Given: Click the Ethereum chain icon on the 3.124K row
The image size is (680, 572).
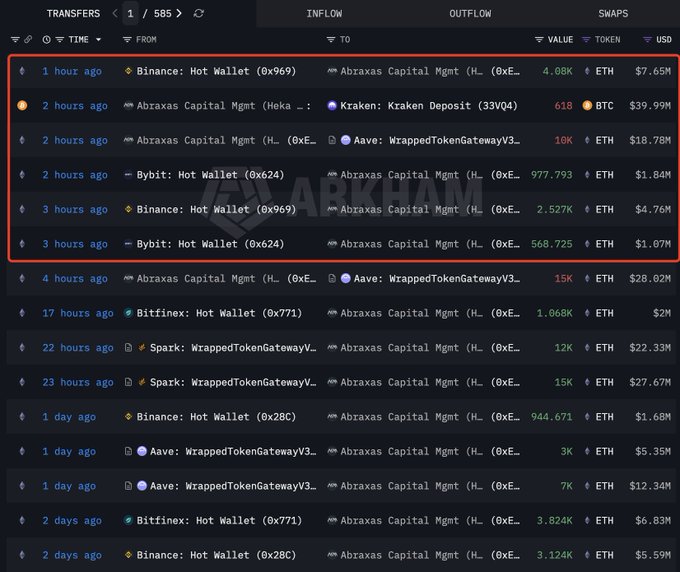Looking at the screenshot, I should click(x=22, y=555).
